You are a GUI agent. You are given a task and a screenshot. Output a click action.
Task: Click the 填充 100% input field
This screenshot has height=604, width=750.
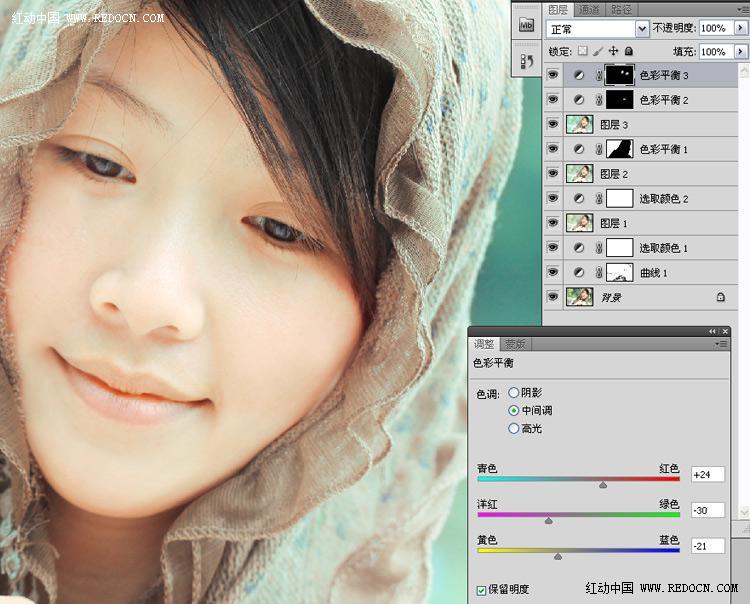tap(717, 51)
